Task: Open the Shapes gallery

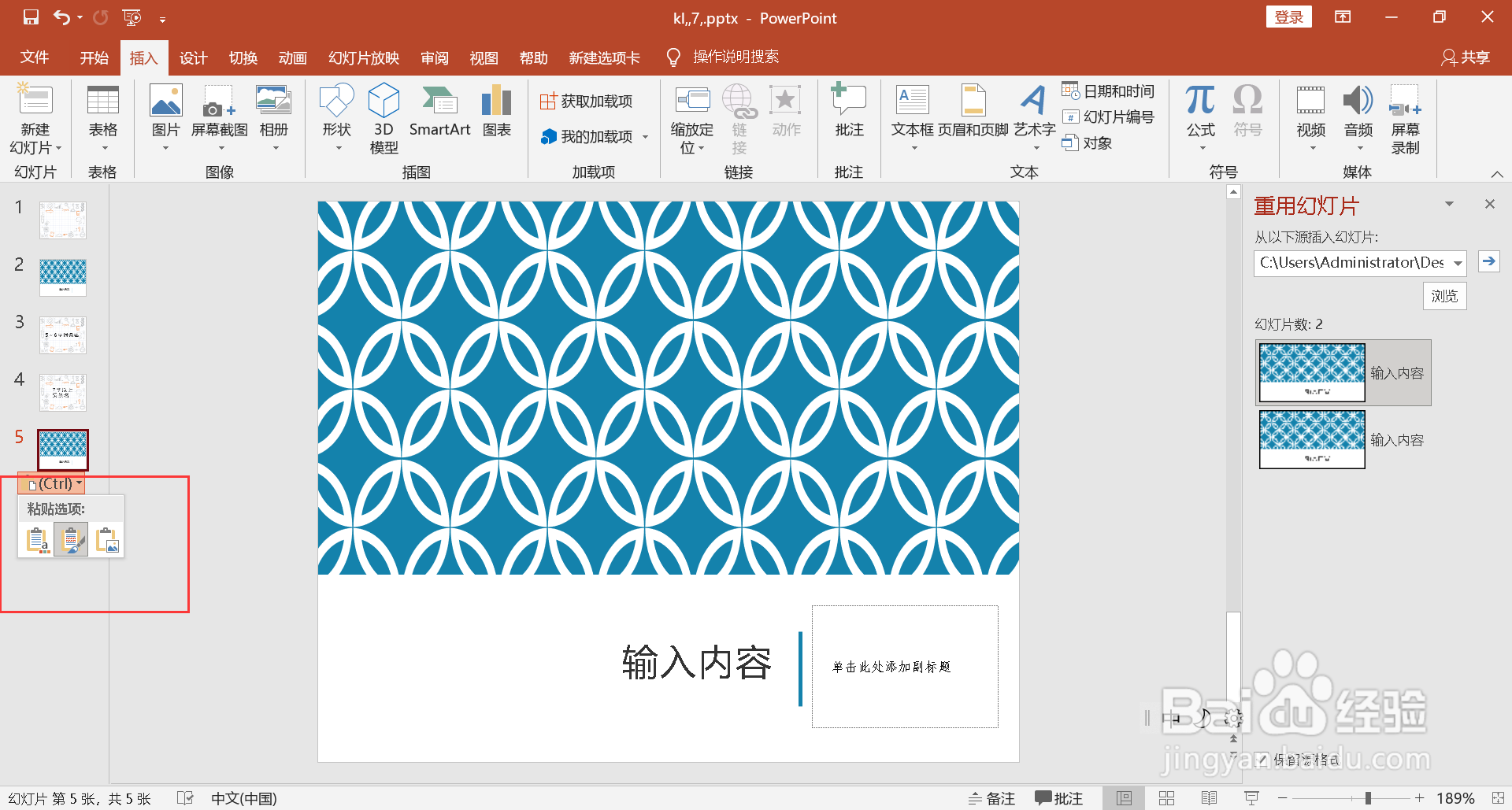Action: click(x=336, y=118)
